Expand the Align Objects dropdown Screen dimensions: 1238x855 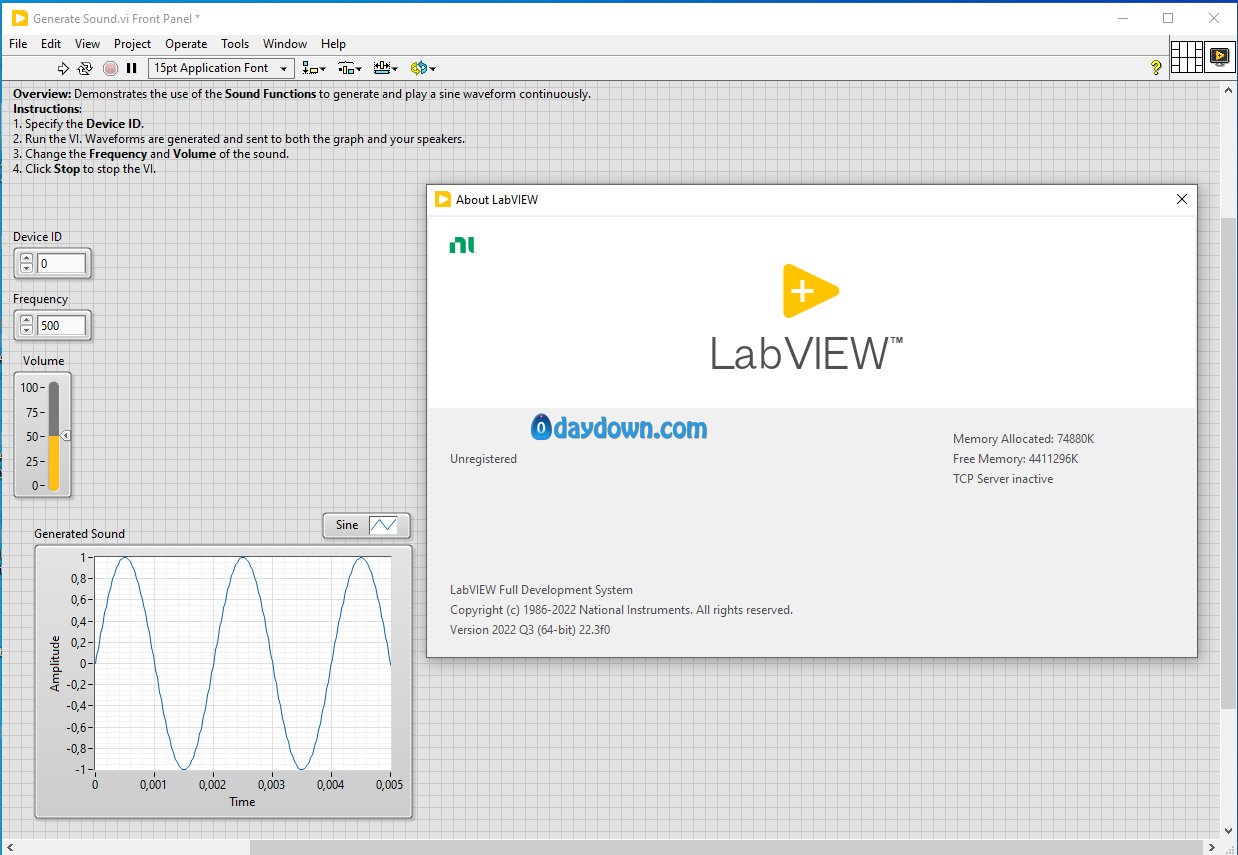314,68
